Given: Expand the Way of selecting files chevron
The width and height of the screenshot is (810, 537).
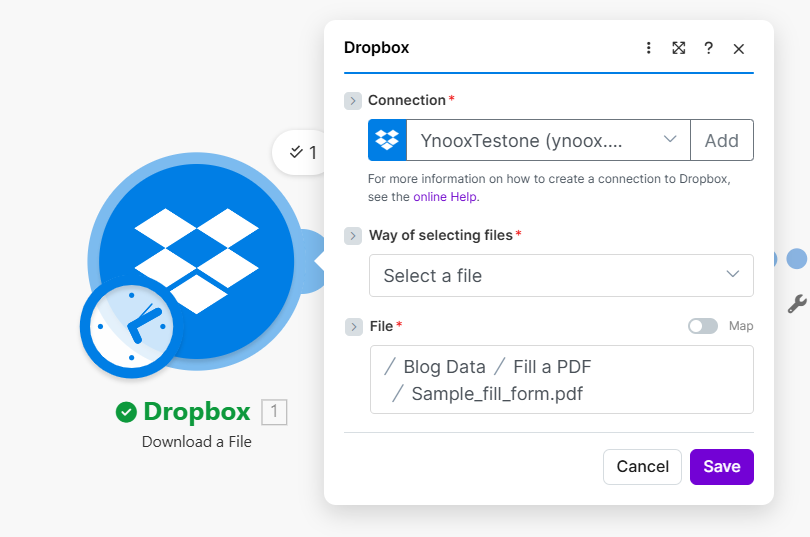Looking at the screenshot, I should pyautogui.click(x=353, y=236).
